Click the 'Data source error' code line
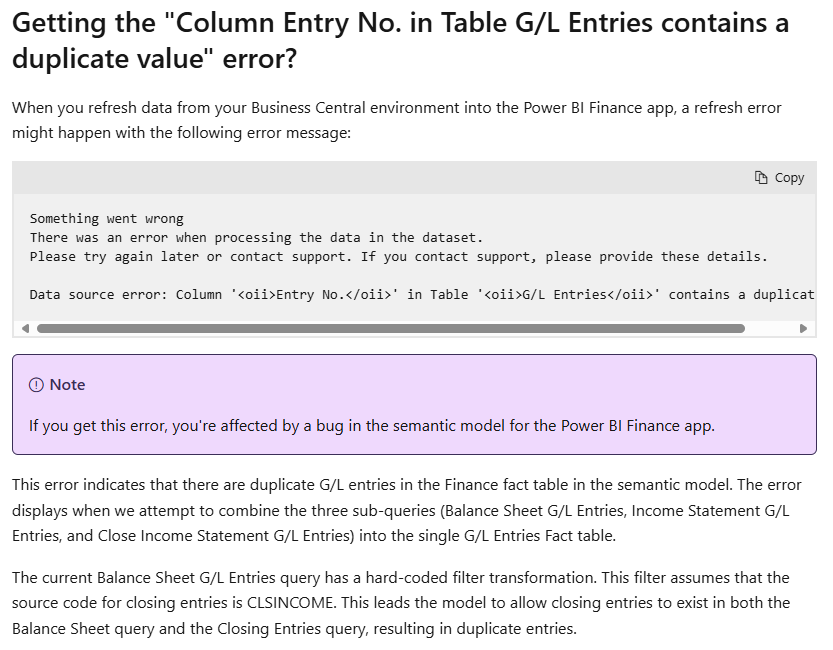The image size is (833, 650). pos(422,295)
